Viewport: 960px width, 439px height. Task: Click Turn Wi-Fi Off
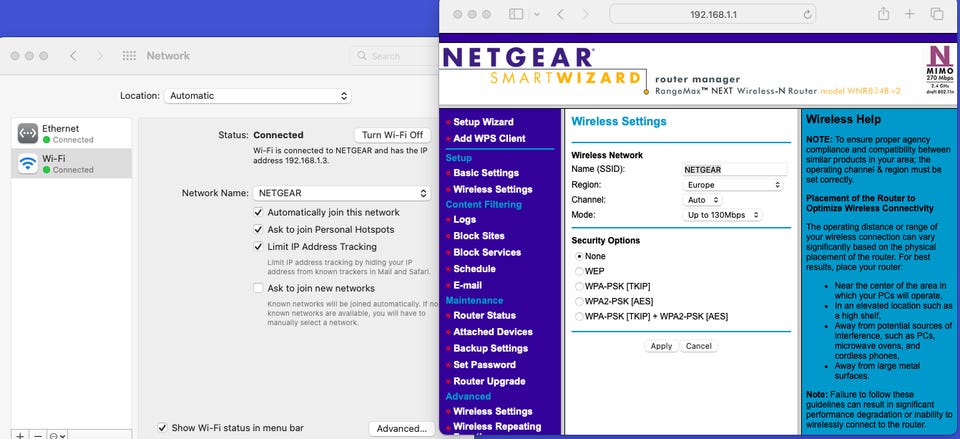pyautogui.click(x=392, y=135)
